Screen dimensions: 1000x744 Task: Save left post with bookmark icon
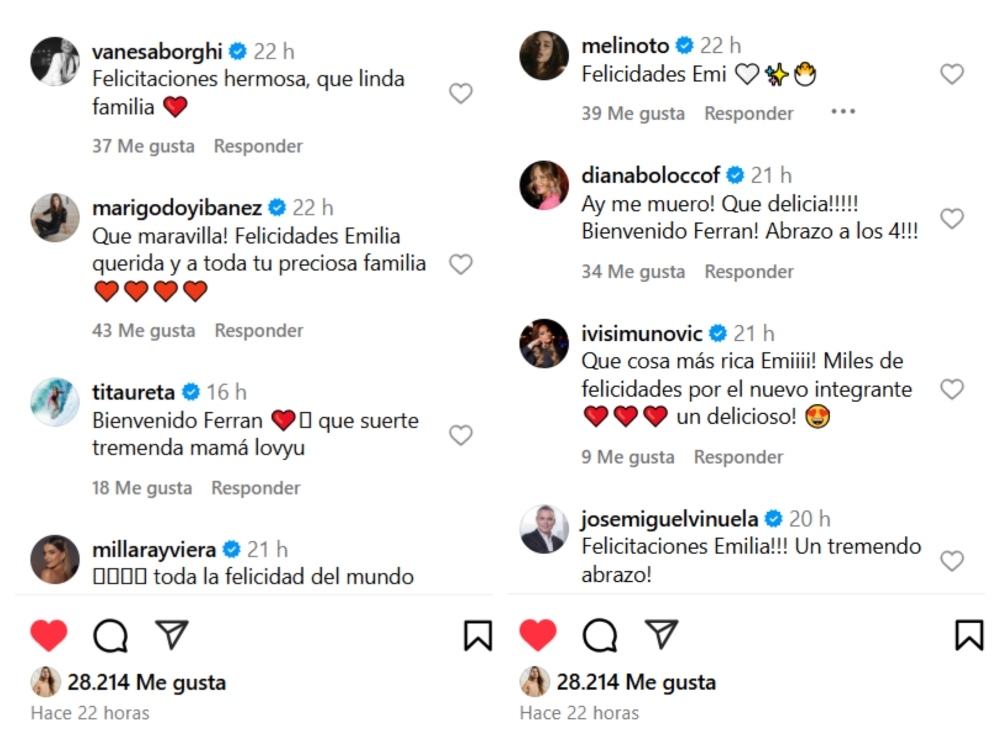pos(478,635)
